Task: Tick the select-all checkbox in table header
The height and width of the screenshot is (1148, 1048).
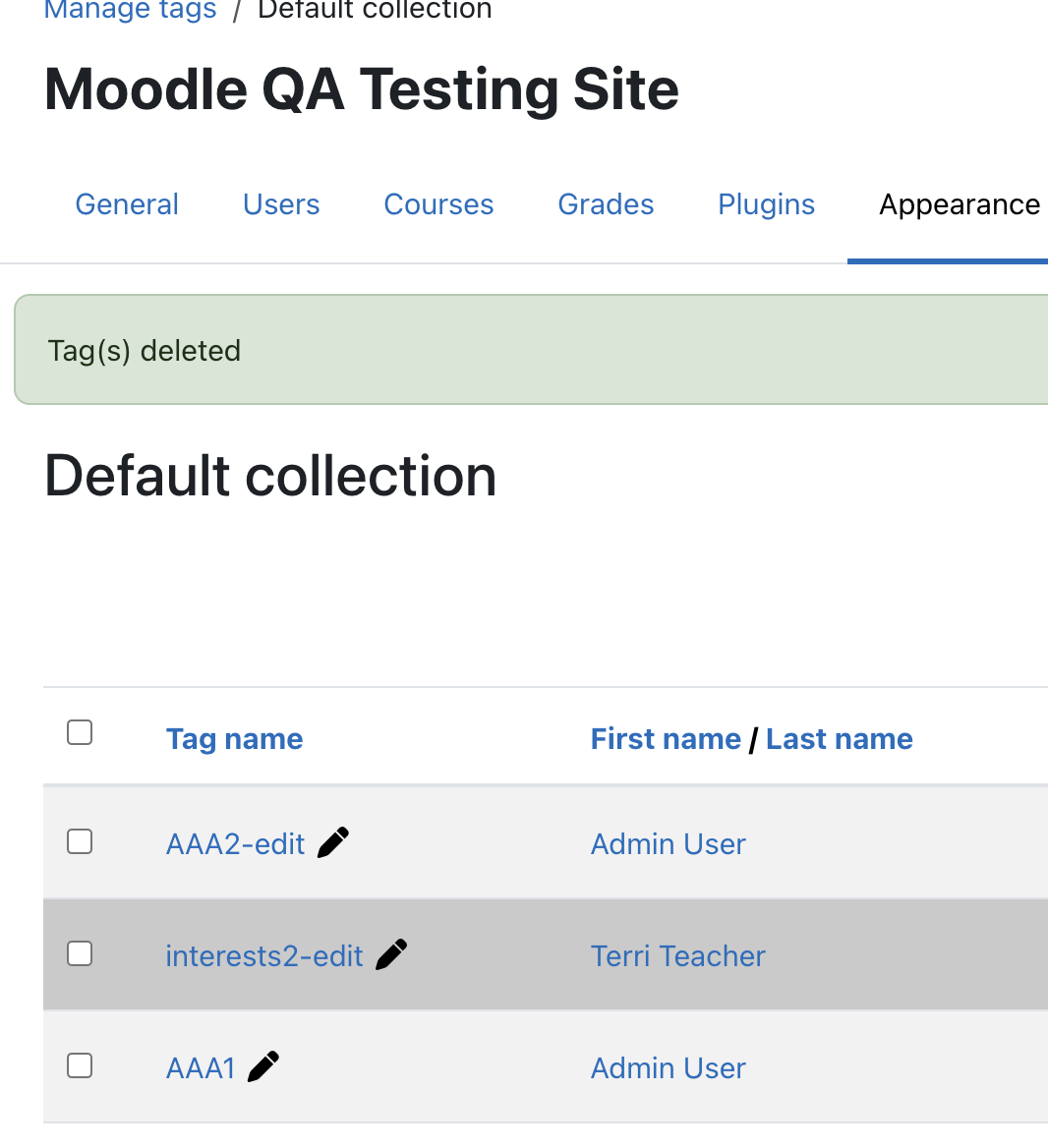Action: point(79,732)
